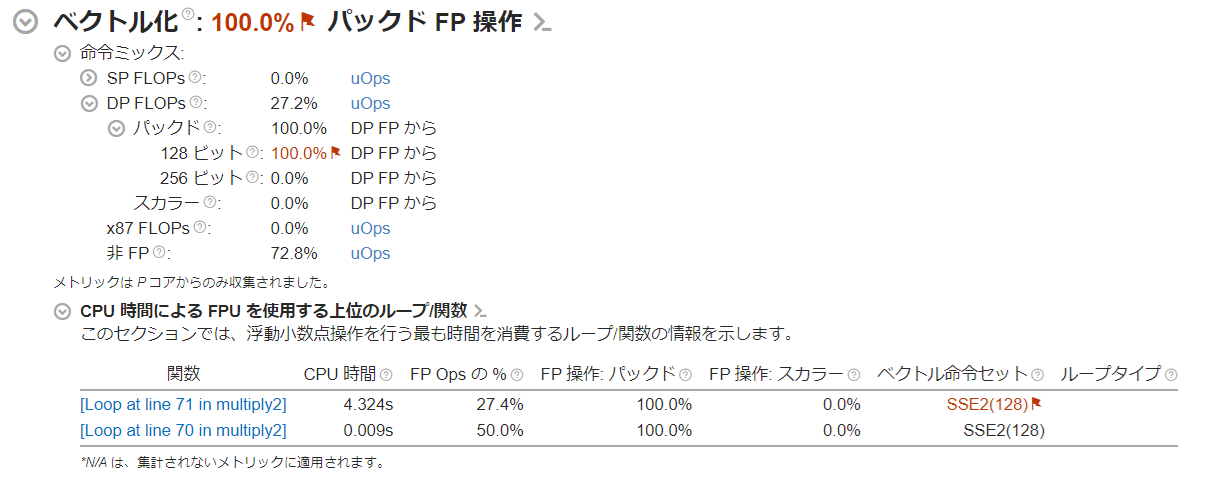Open uOps link for DP FLOPs
This screenshot has height=484, width=1224.
point(370,103)
